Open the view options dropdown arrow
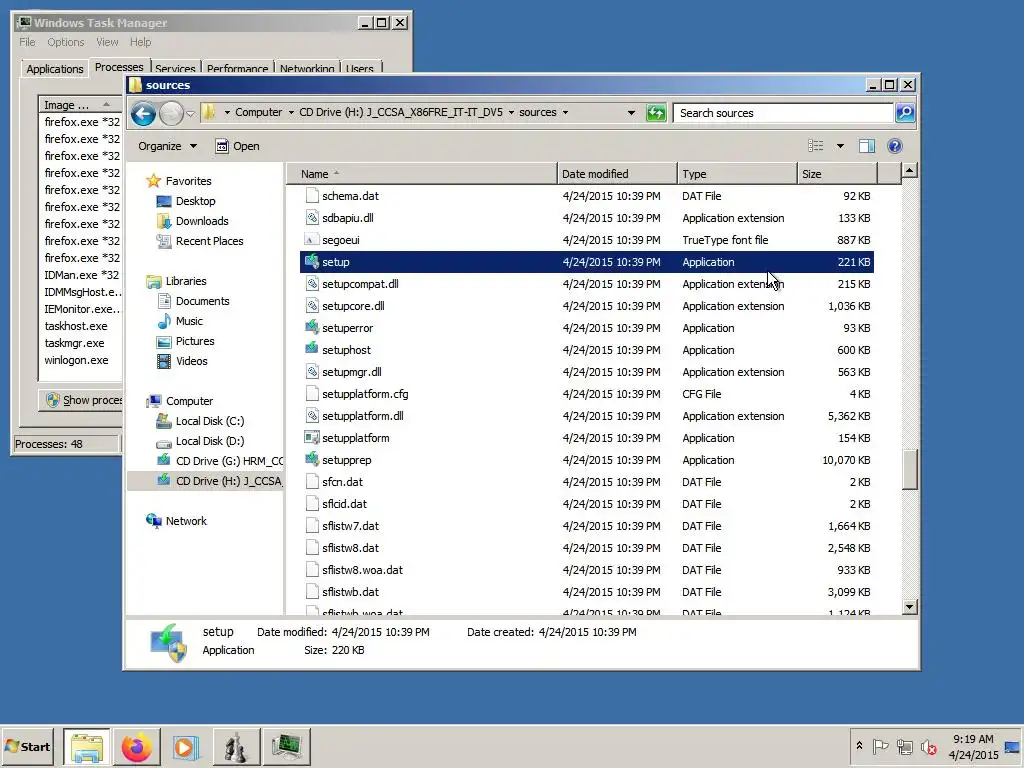The height and width of the screenshot is (768, 1024). pos(840,146)
